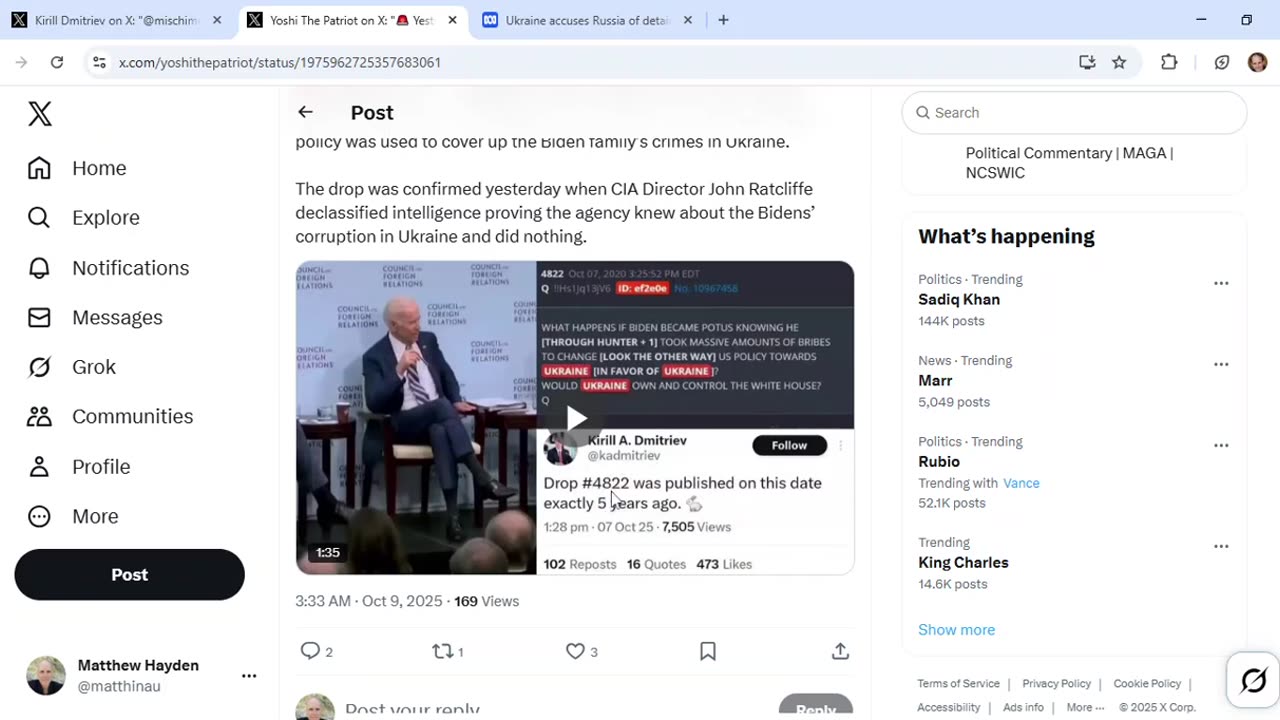
Task: Go back using the Post arrow
Action: pos(305,112)
